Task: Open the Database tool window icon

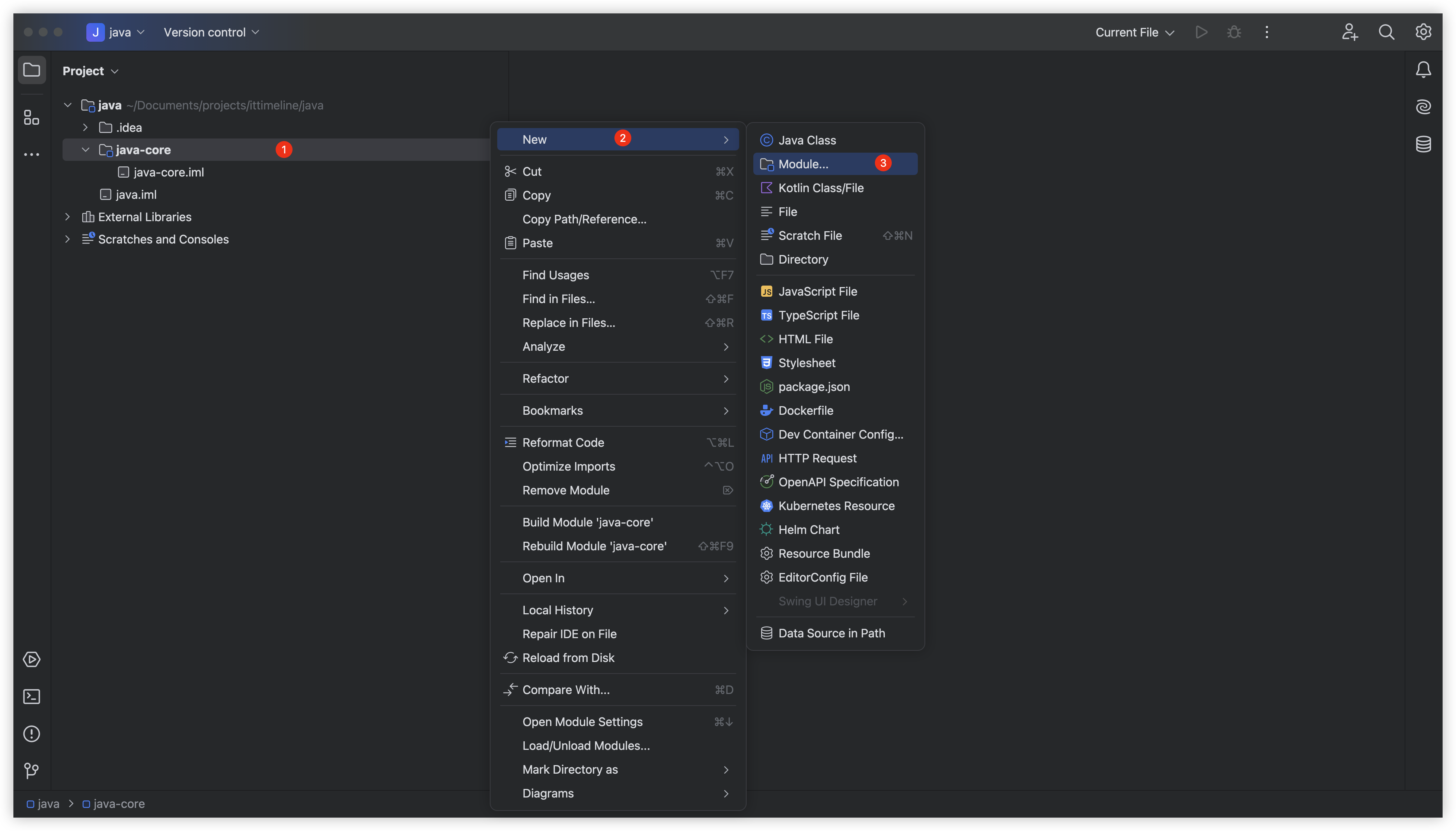Action: pyautogui.click(x=1423, y=144)
